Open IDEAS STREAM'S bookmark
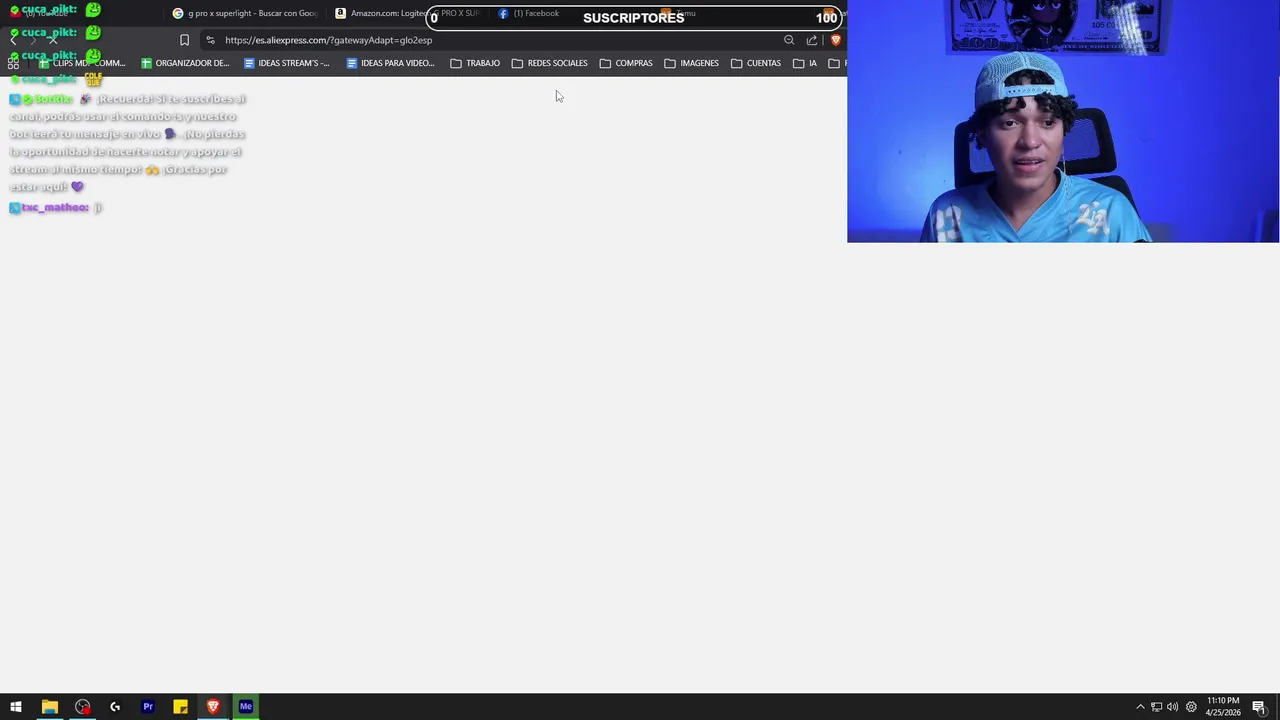The width and height of the screenshot is (1280, 720). (x=287, y=63)
